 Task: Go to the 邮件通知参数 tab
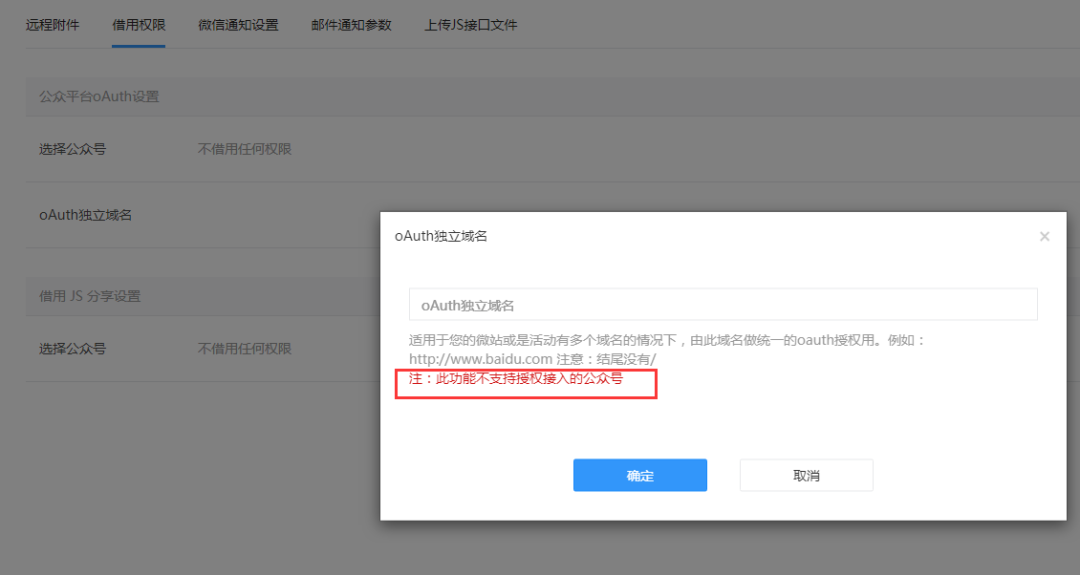point(351,25)
